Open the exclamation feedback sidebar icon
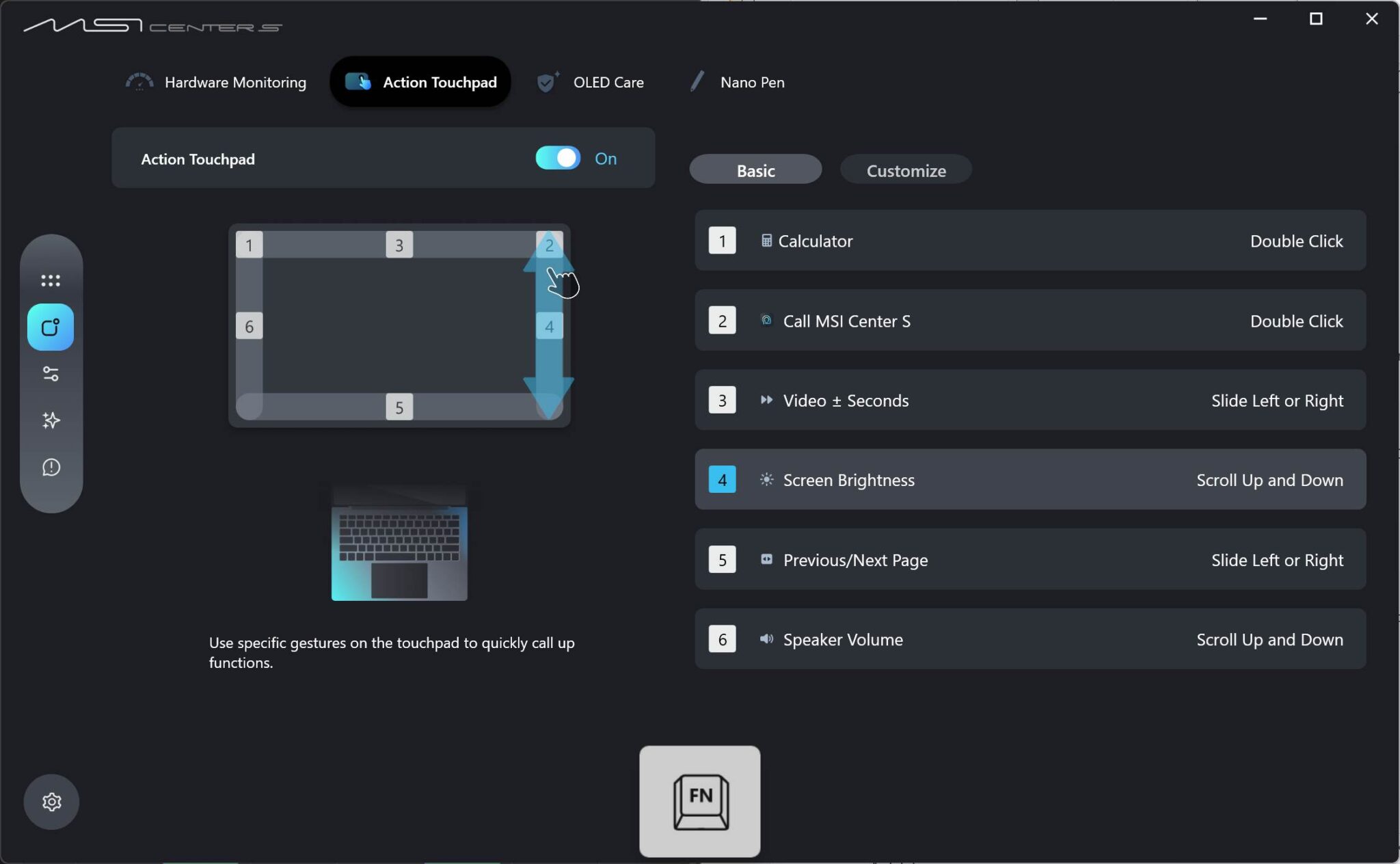Screen dimensions: 1400x864 (x=51, y=468)
